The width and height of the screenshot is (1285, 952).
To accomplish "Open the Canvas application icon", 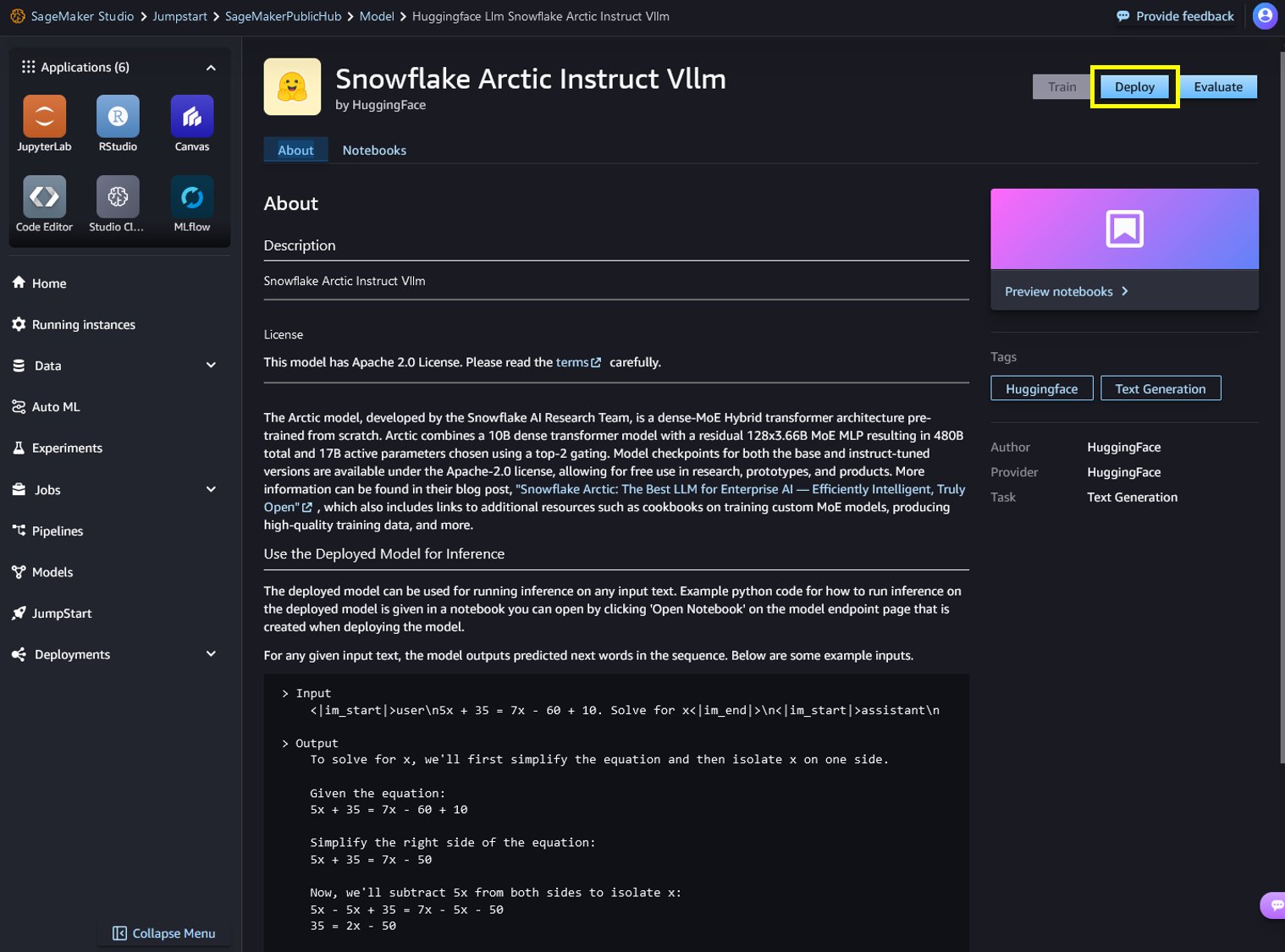I will pos(192,116).
